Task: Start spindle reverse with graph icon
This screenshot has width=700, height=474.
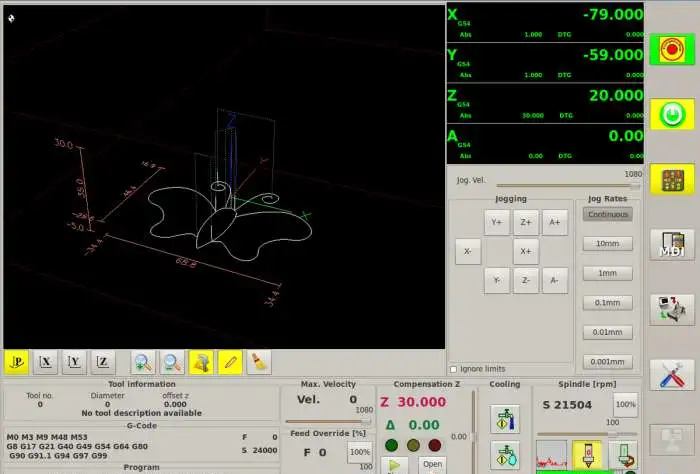Action: pyautogui.click(x=551, y=455)
